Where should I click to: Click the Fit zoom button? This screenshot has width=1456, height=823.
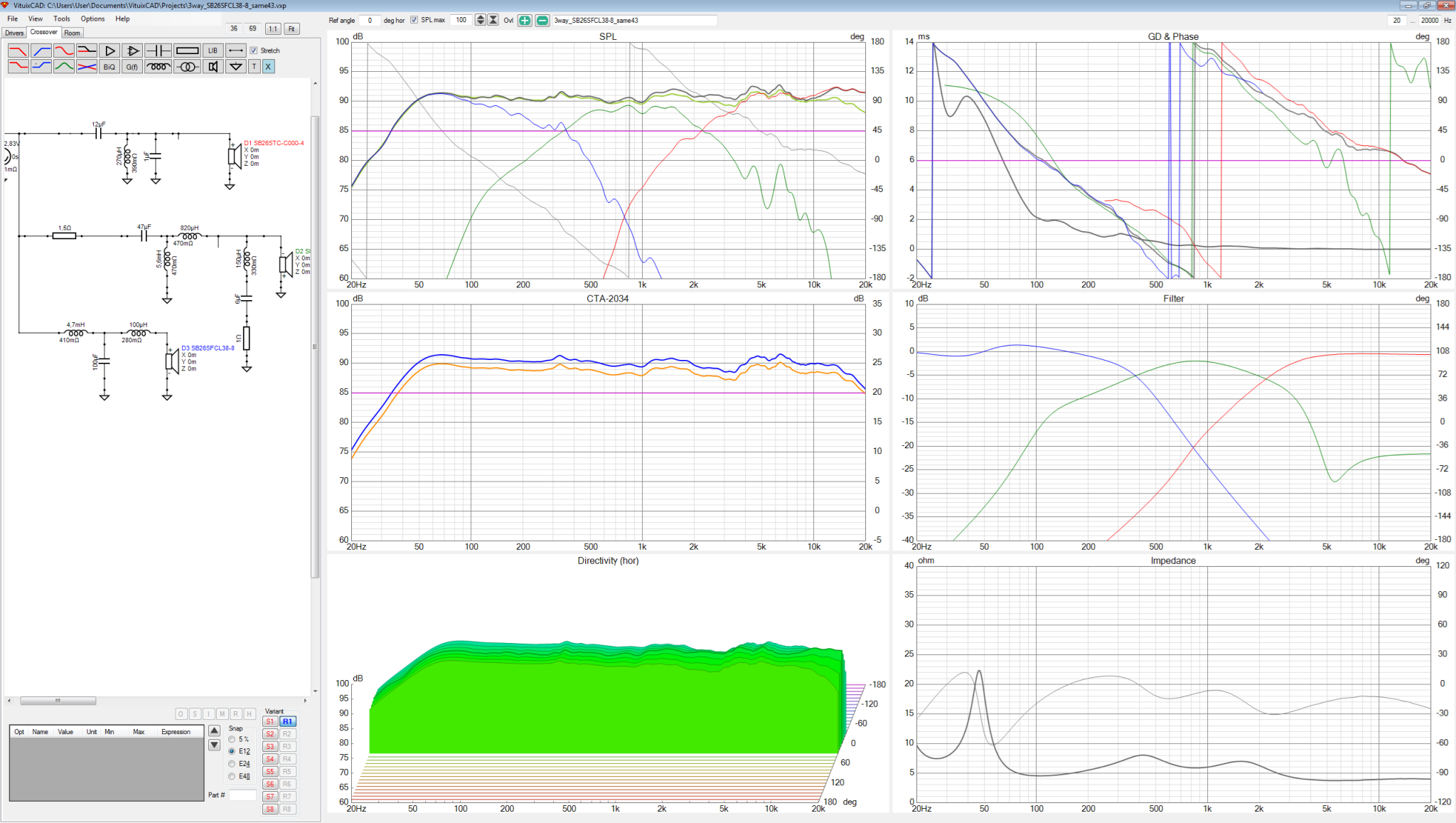[291, 29]
